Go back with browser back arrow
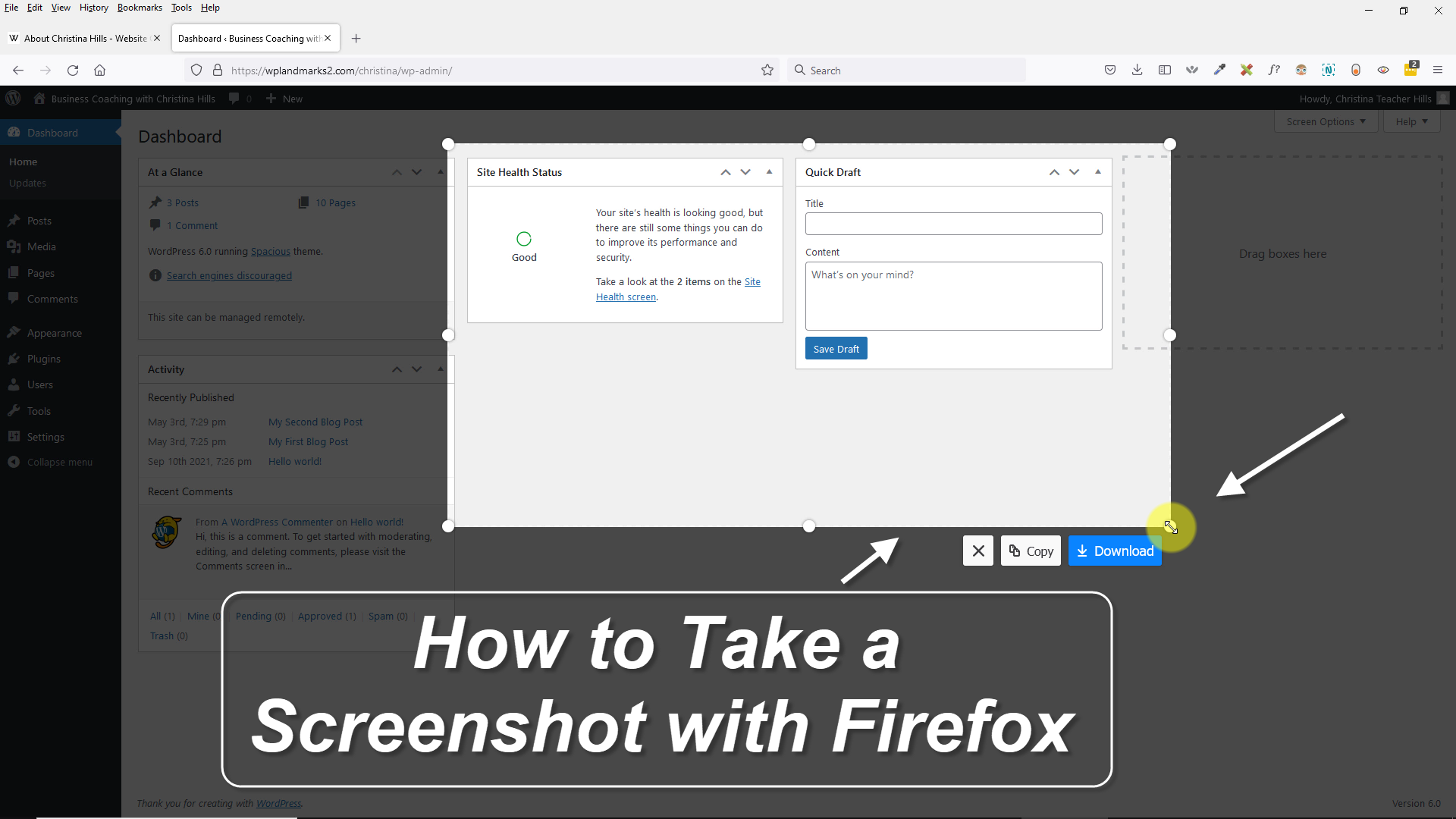The width and height of the screenshot is (1456, 819). [18, 71]
